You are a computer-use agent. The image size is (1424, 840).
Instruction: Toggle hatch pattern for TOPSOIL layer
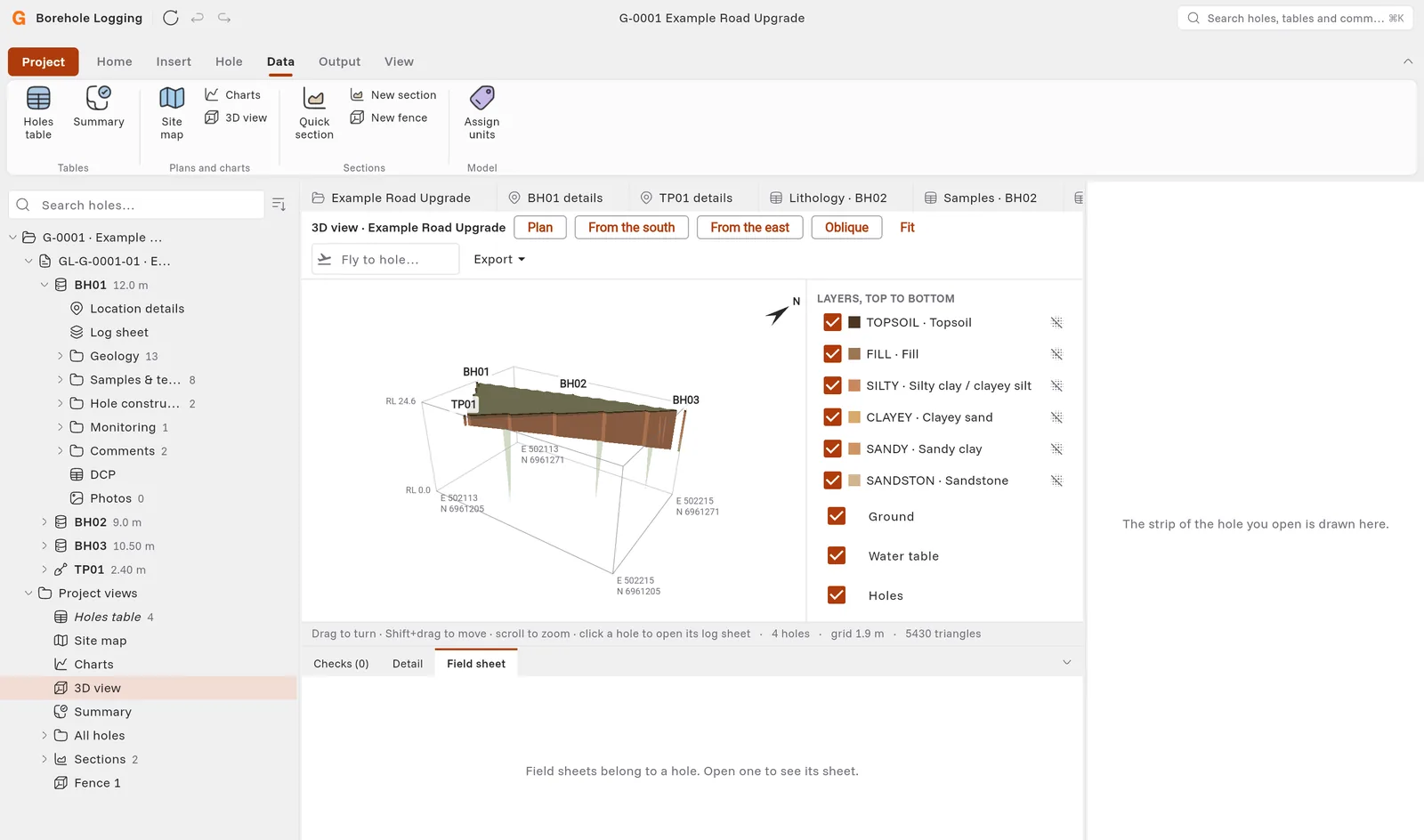tap(1056, 322)
